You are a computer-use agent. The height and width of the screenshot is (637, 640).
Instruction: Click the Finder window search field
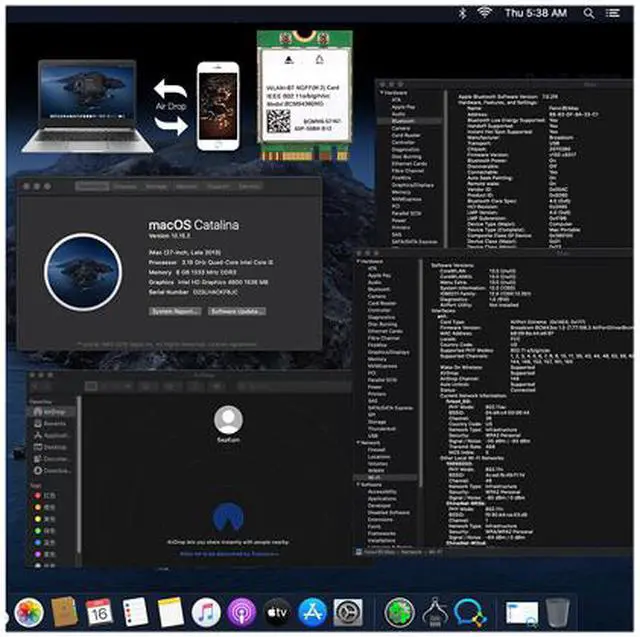(294, 386)
